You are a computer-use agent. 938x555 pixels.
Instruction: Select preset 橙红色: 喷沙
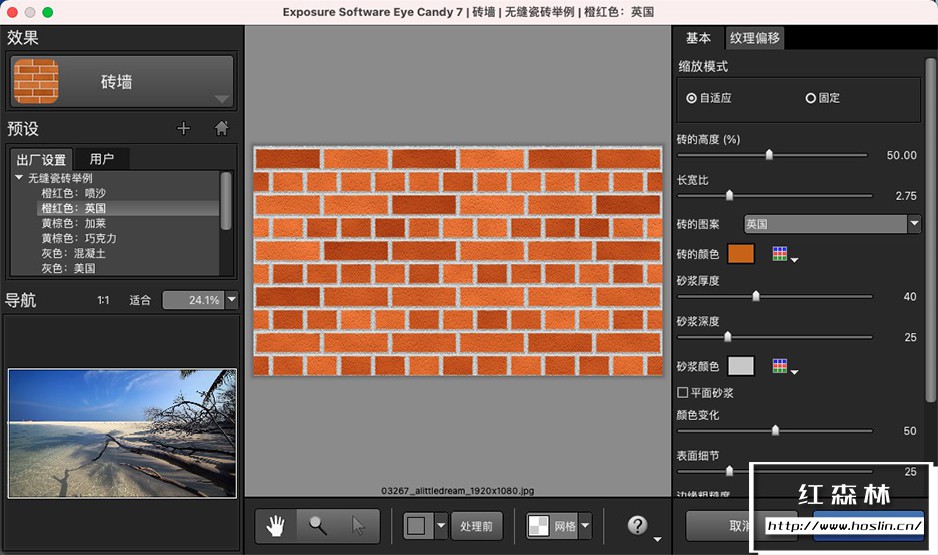[74, 193]
